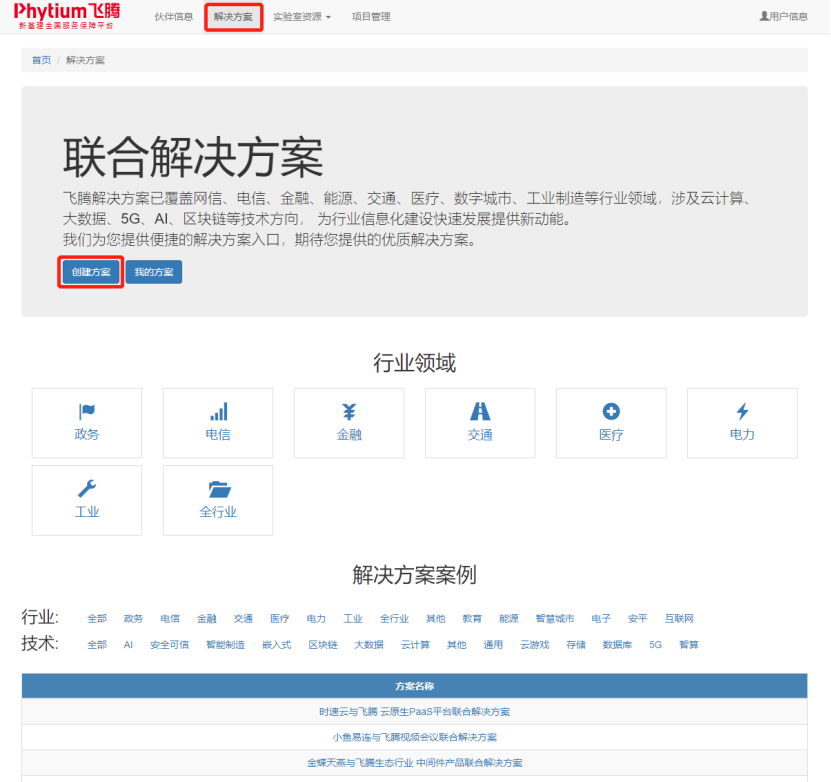This screenshot has height=782, width=831.
Task: Choose the road icon for 交通
Action: 480,411
